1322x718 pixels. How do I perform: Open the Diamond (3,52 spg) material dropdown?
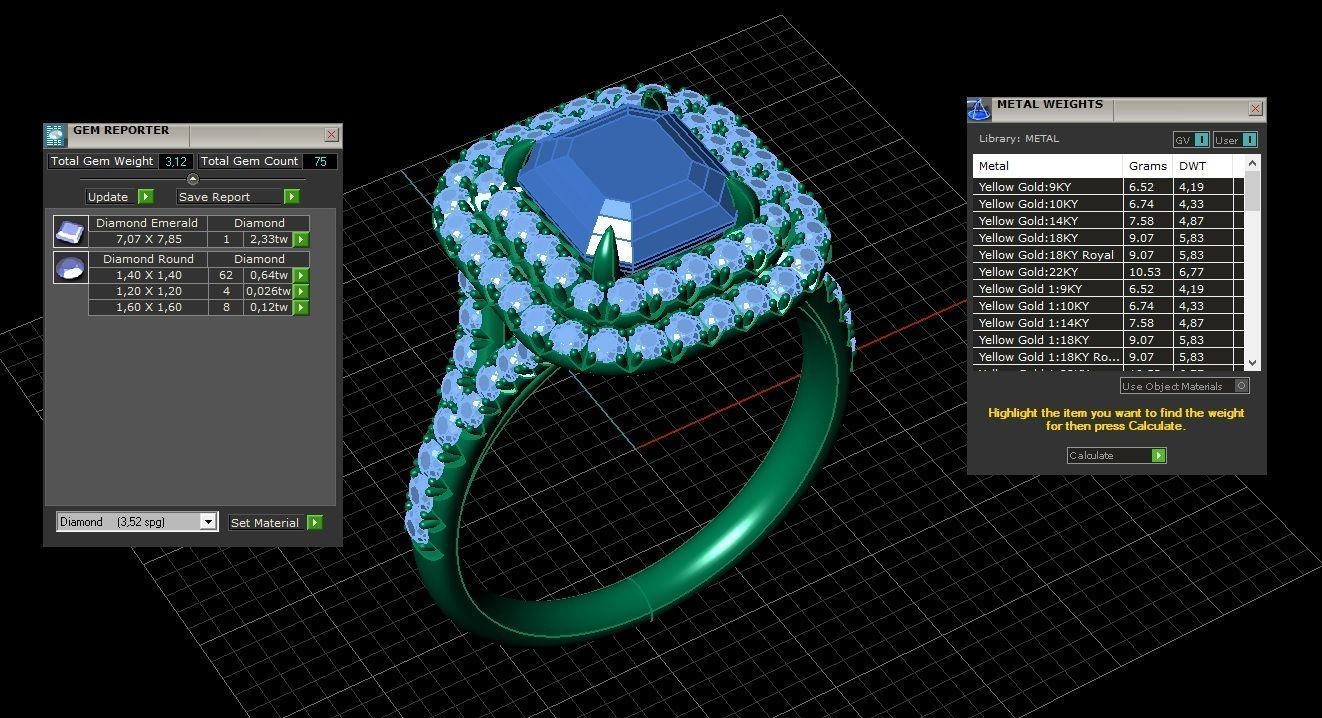pos(137,522)
